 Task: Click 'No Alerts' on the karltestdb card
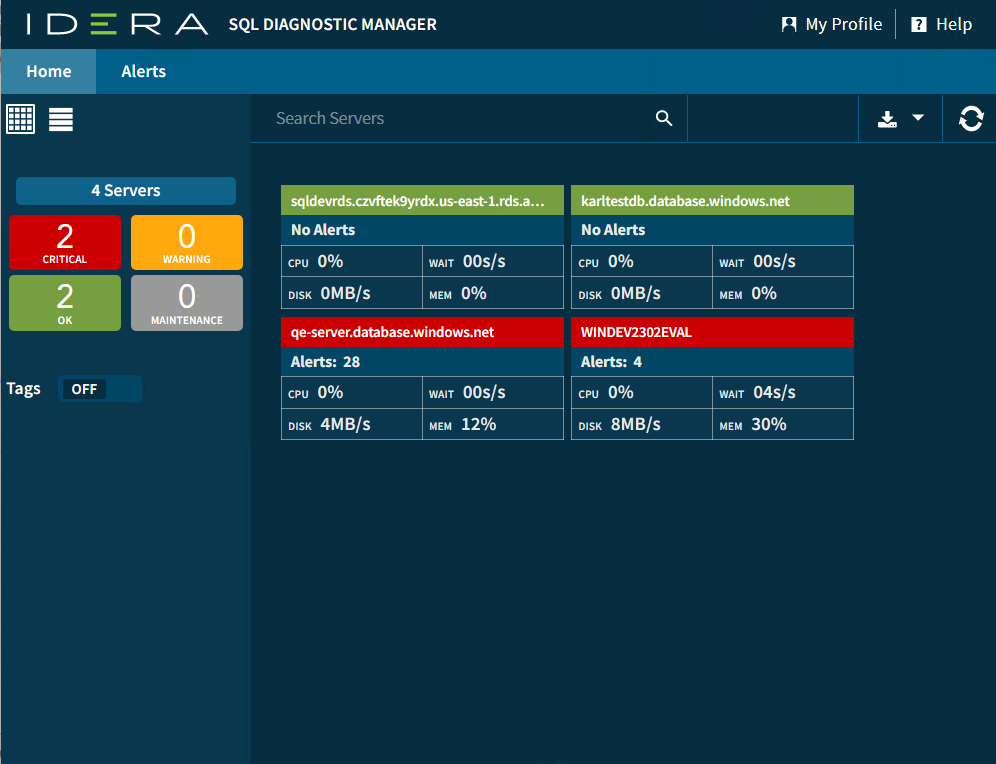click(x=613, y=230)
